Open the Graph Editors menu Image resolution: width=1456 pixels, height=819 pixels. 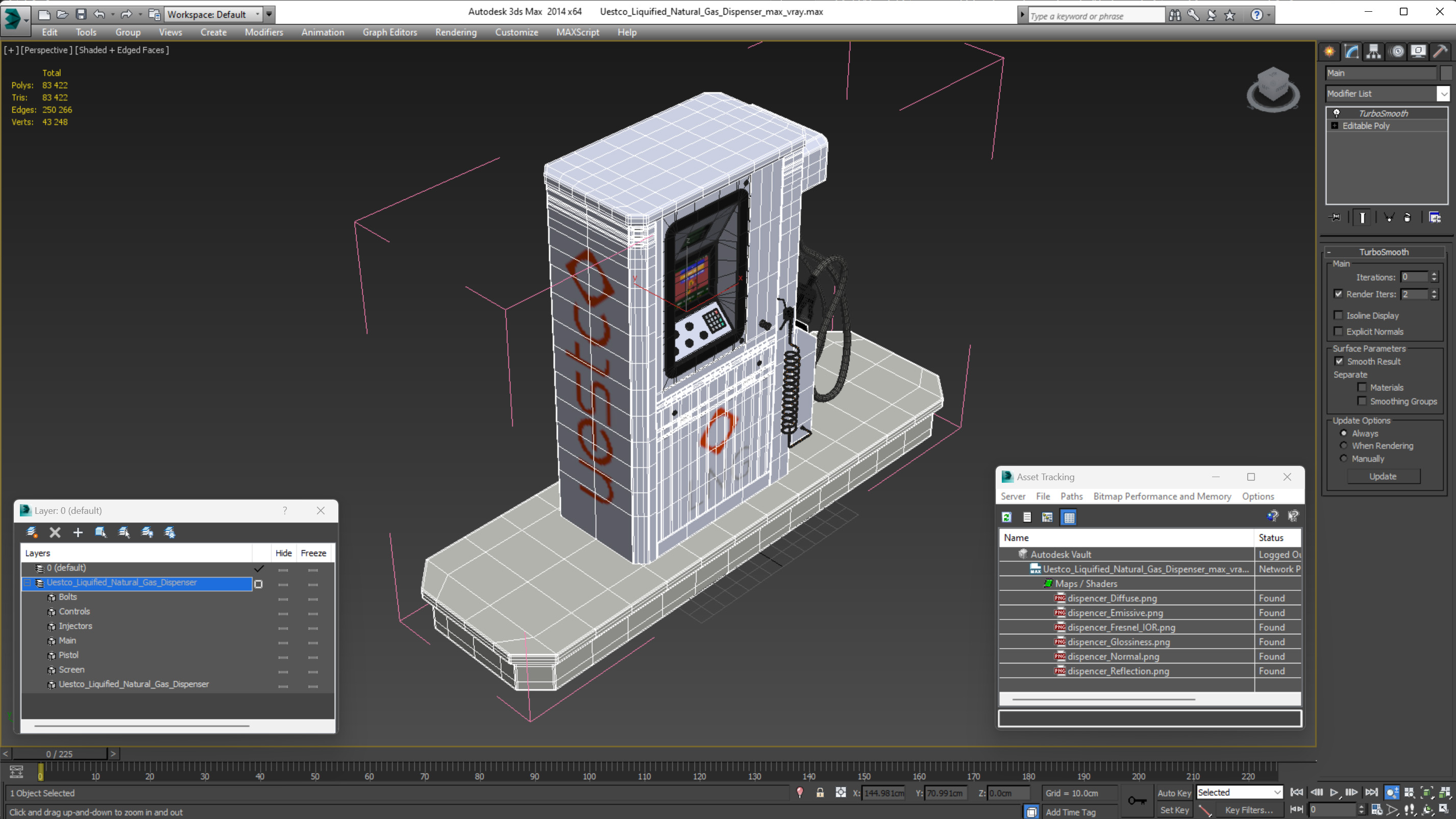(390, 32)
